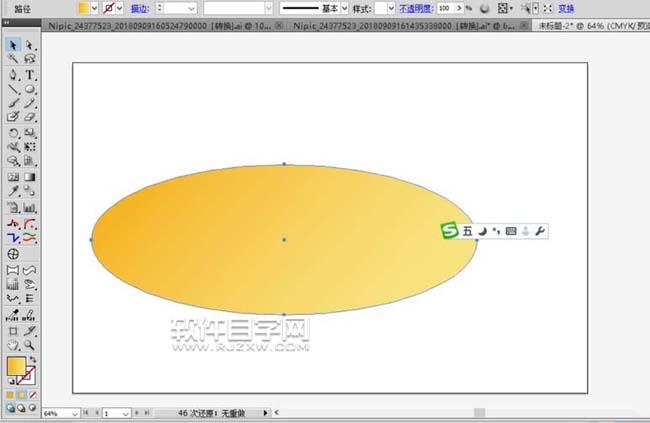The height and width of the screenshot is (423, 650).
Task: Open the stroke color dropdown arrow
Action: 120,8
